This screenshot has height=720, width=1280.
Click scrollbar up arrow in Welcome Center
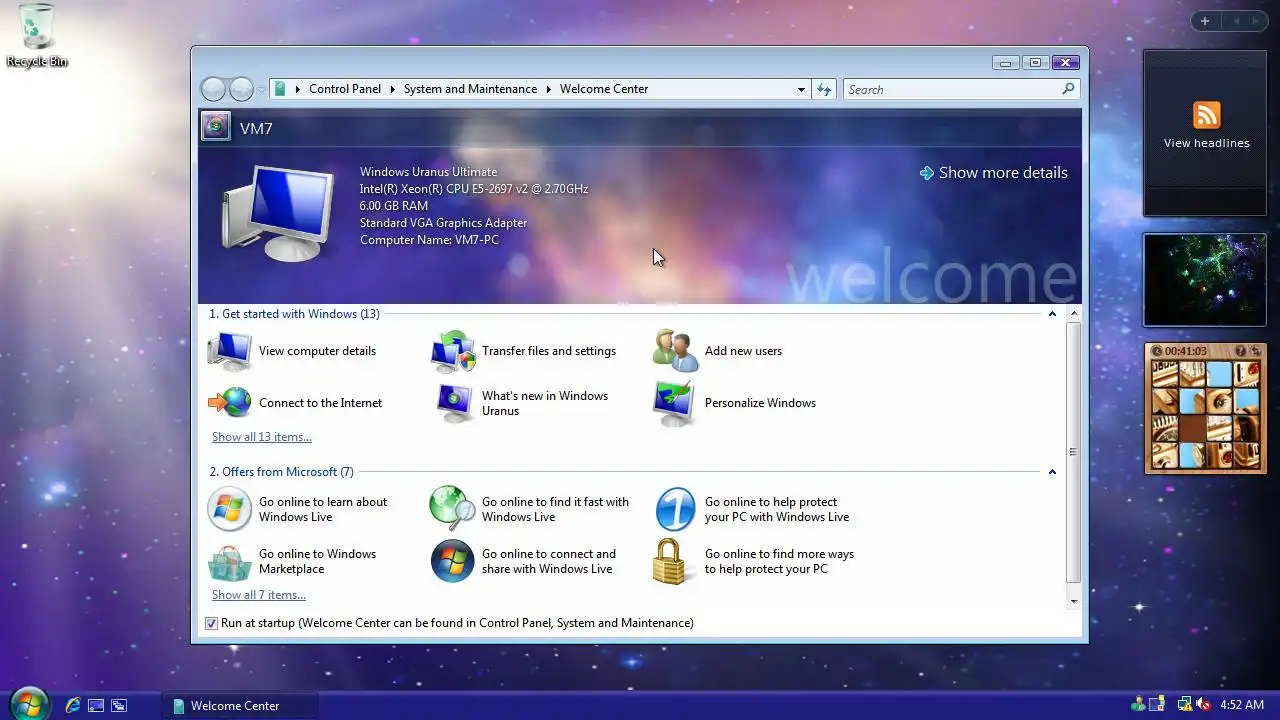[1073, 314]
